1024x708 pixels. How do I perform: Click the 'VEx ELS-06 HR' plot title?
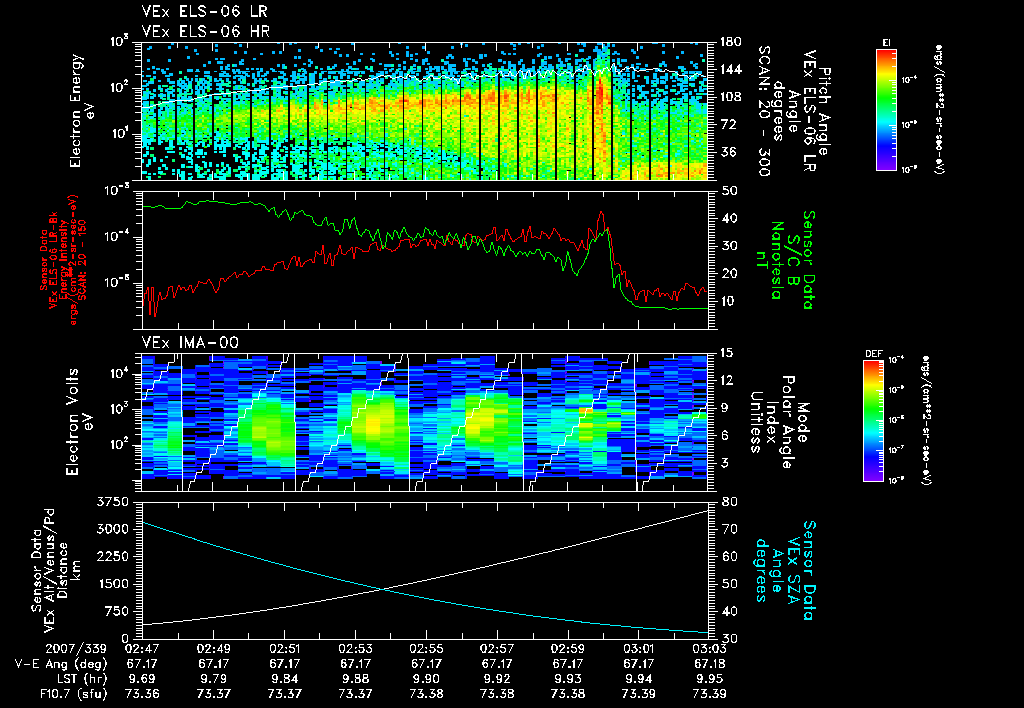coord(206,31)
